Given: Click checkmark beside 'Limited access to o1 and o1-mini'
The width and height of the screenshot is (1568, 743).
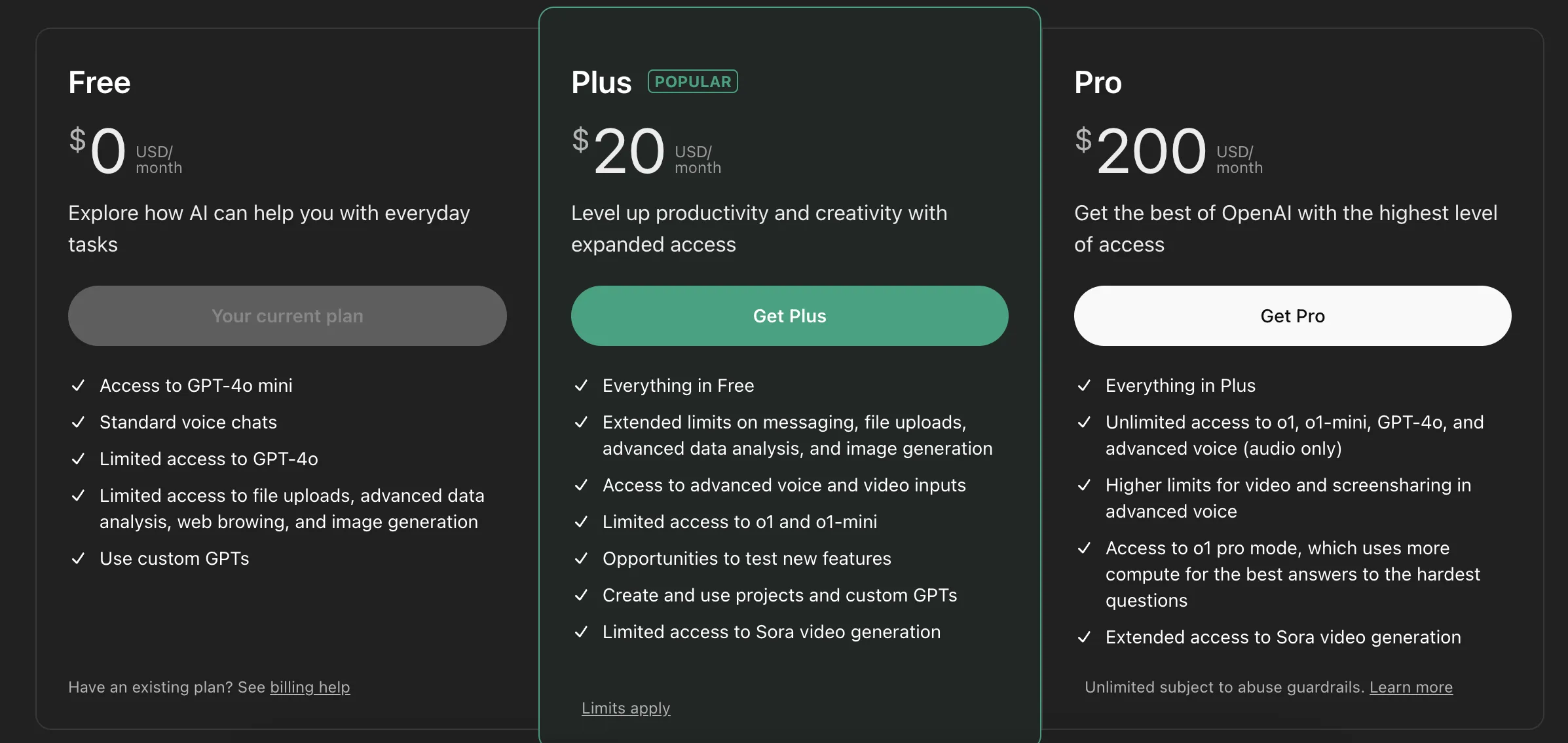Looking at the screenshot, I should [581, 522].
